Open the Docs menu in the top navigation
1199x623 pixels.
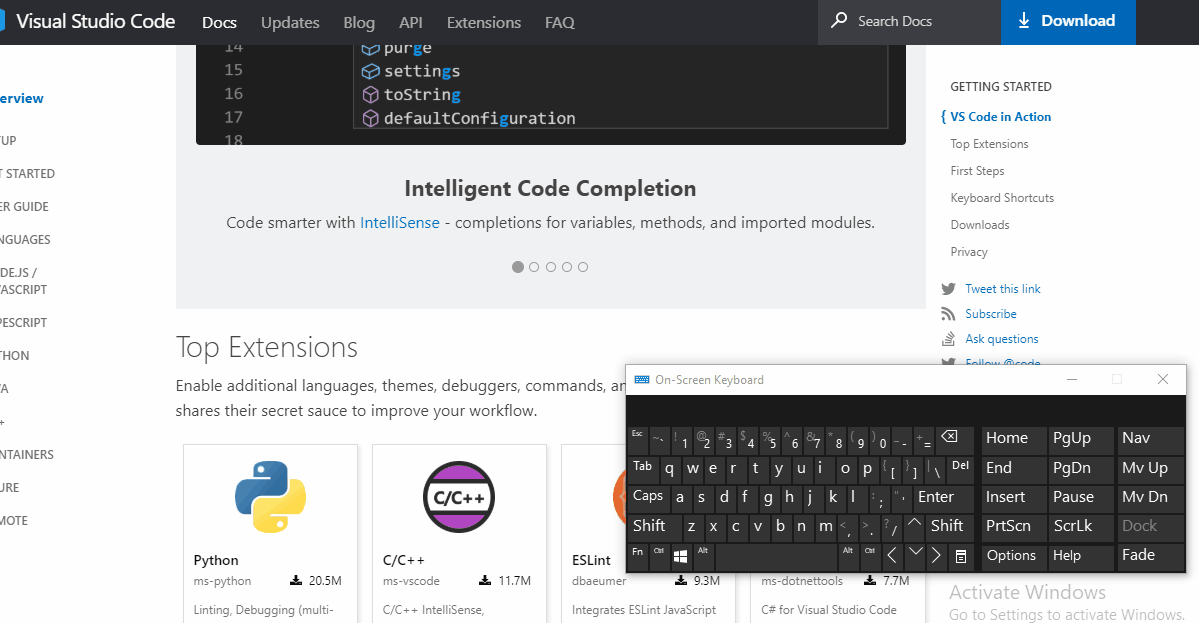click(219, 21)
